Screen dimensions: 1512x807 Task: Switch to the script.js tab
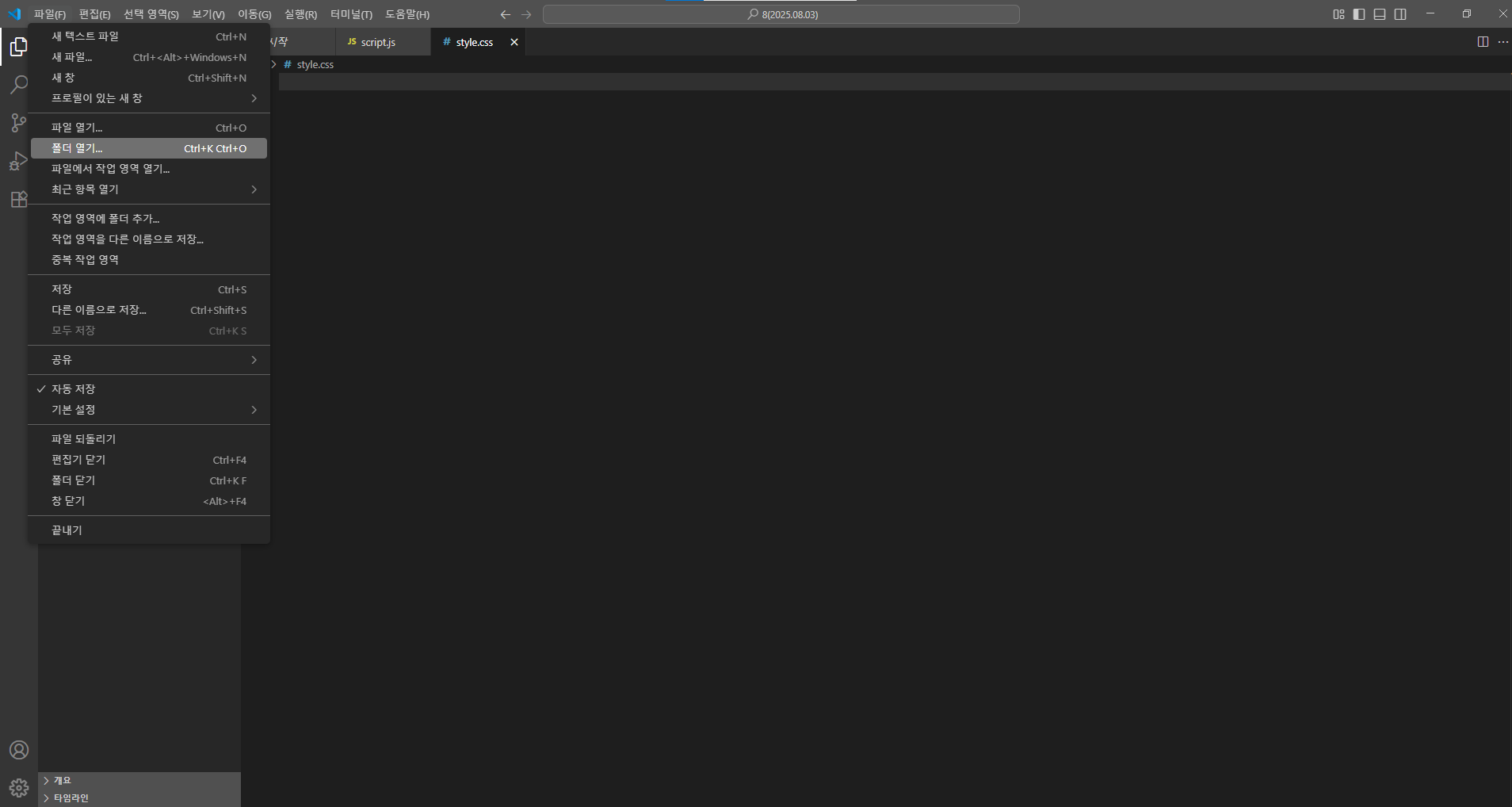(x=384, y=42)
